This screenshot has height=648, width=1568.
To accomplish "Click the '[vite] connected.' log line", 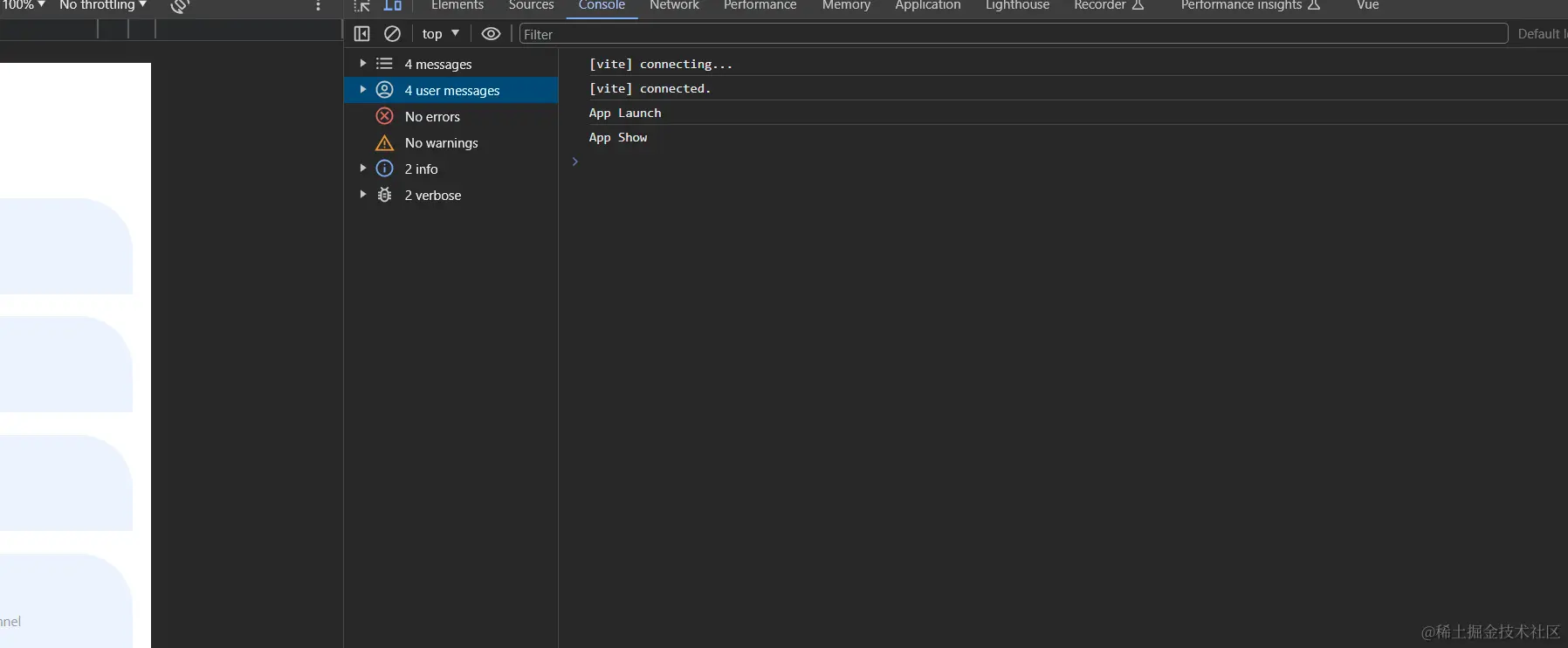I will 650,88.
